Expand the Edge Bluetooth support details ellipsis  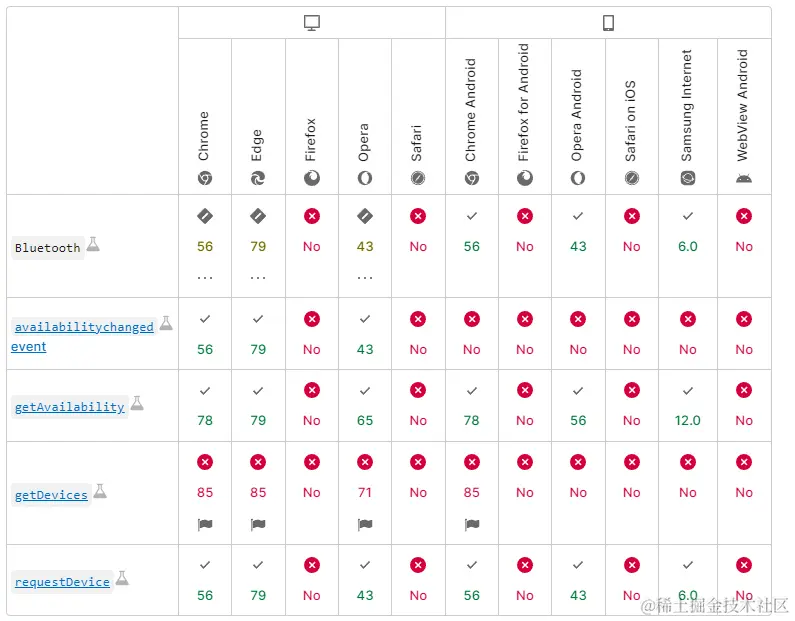coord(258,278)
